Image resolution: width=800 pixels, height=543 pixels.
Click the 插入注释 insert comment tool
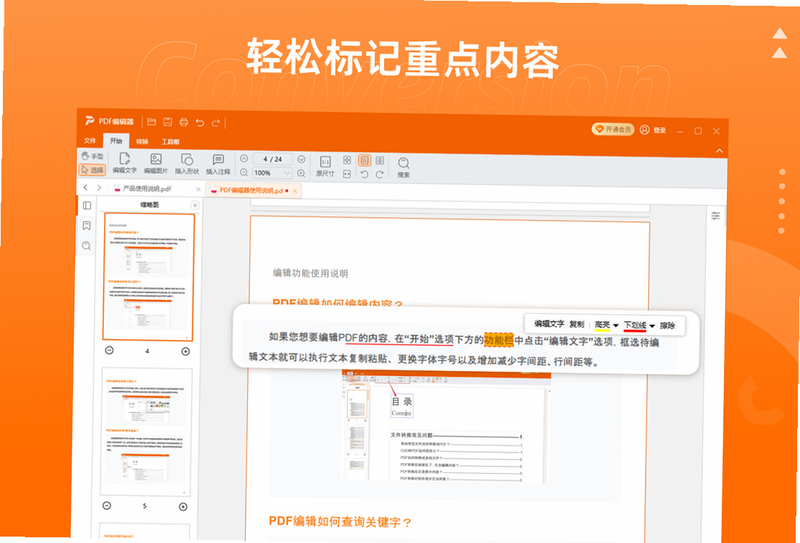pos(218,164)
